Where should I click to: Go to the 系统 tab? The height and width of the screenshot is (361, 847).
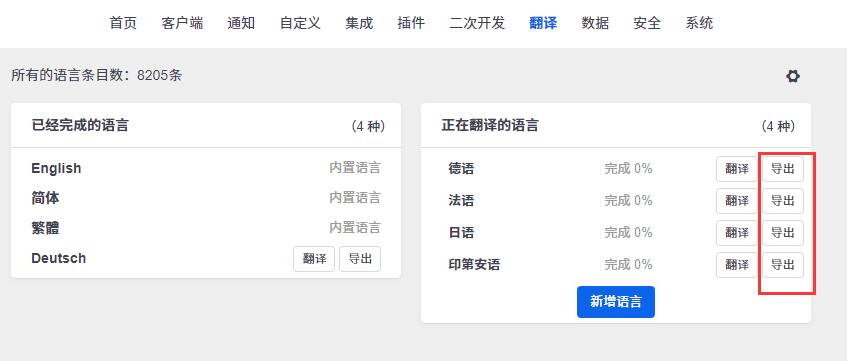(699, 23)
